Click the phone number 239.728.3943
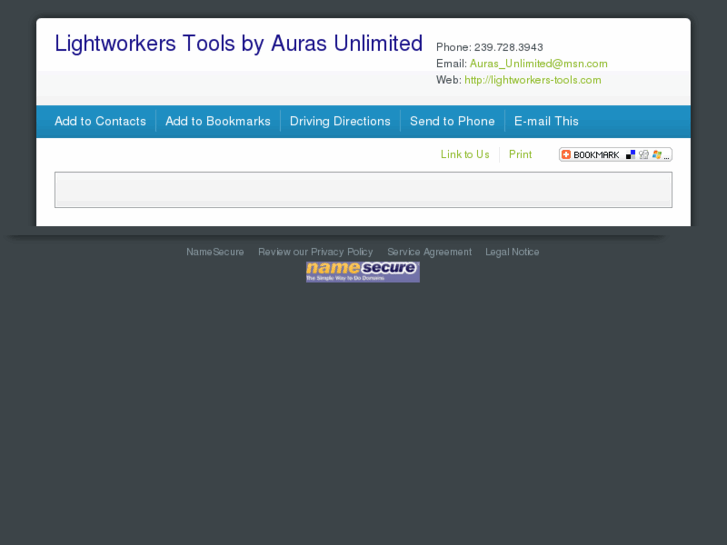Viewport: 727px width, 545px height. (508, 47)
